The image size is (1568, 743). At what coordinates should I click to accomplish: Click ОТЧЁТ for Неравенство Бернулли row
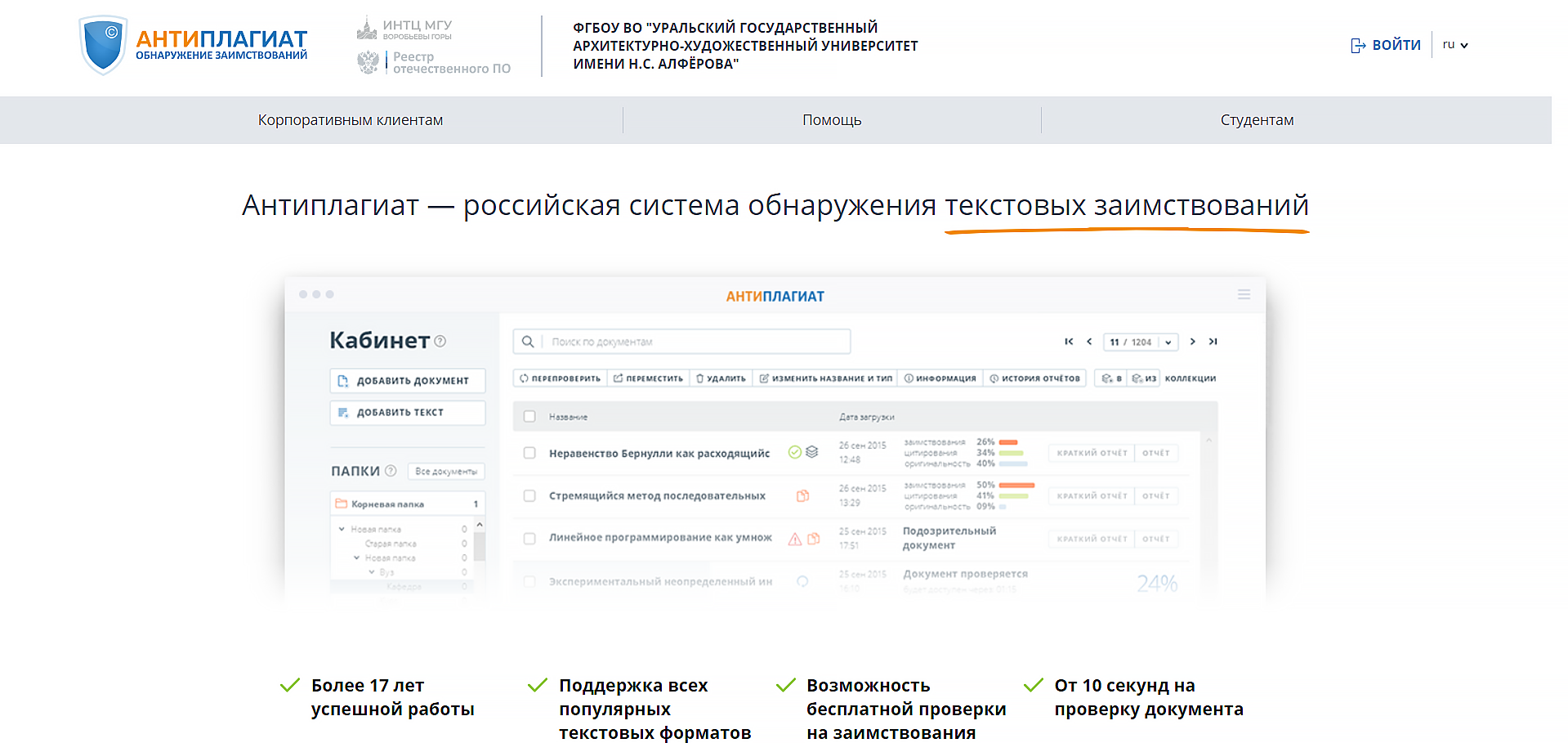[x=1155, y=453]
